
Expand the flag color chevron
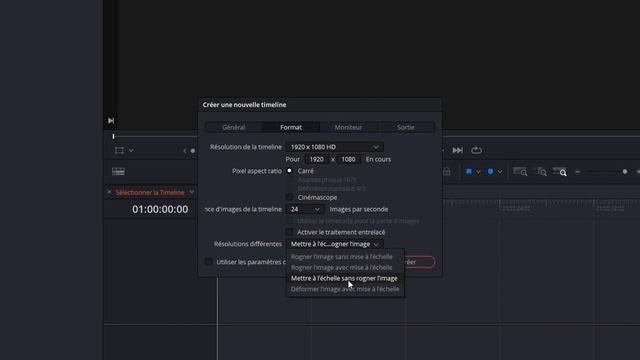coord(478,172)
